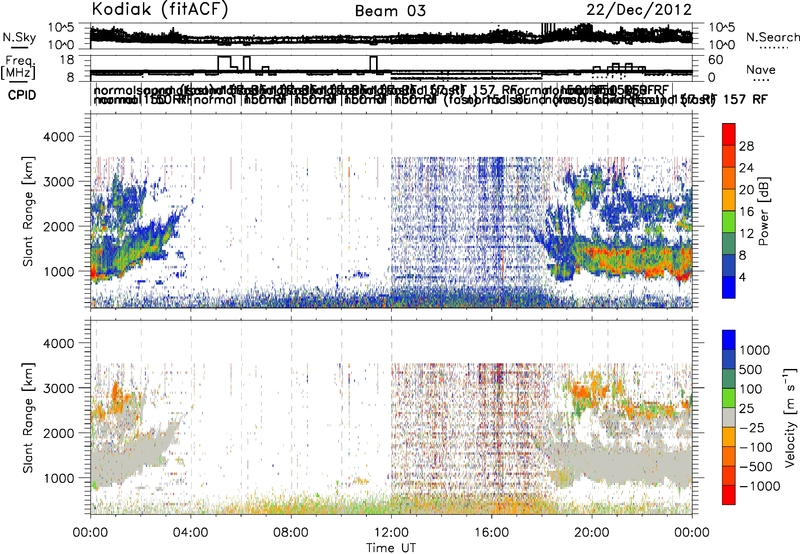Click the '18' frequency axis tick
800x554 pixels.
click(x=67, y=60)
